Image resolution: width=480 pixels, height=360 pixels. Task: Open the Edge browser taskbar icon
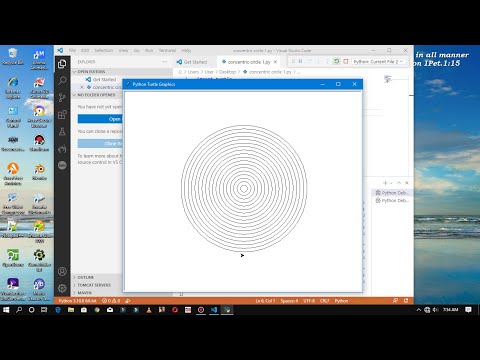(x=58, y=310)
